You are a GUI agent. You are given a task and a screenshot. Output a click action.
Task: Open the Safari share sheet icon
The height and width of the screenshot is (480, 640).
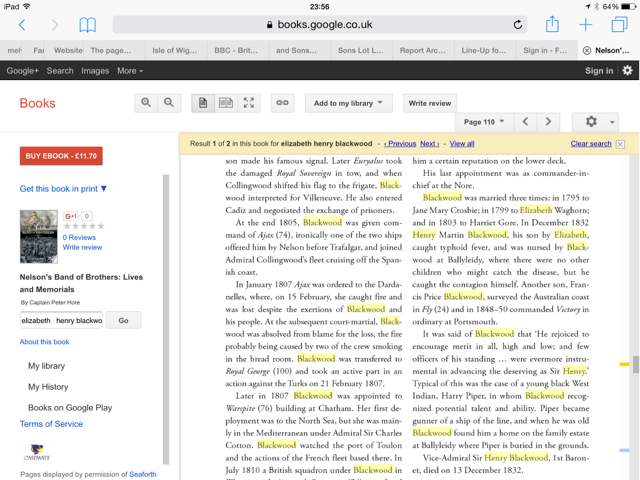[x=552, y=24]
